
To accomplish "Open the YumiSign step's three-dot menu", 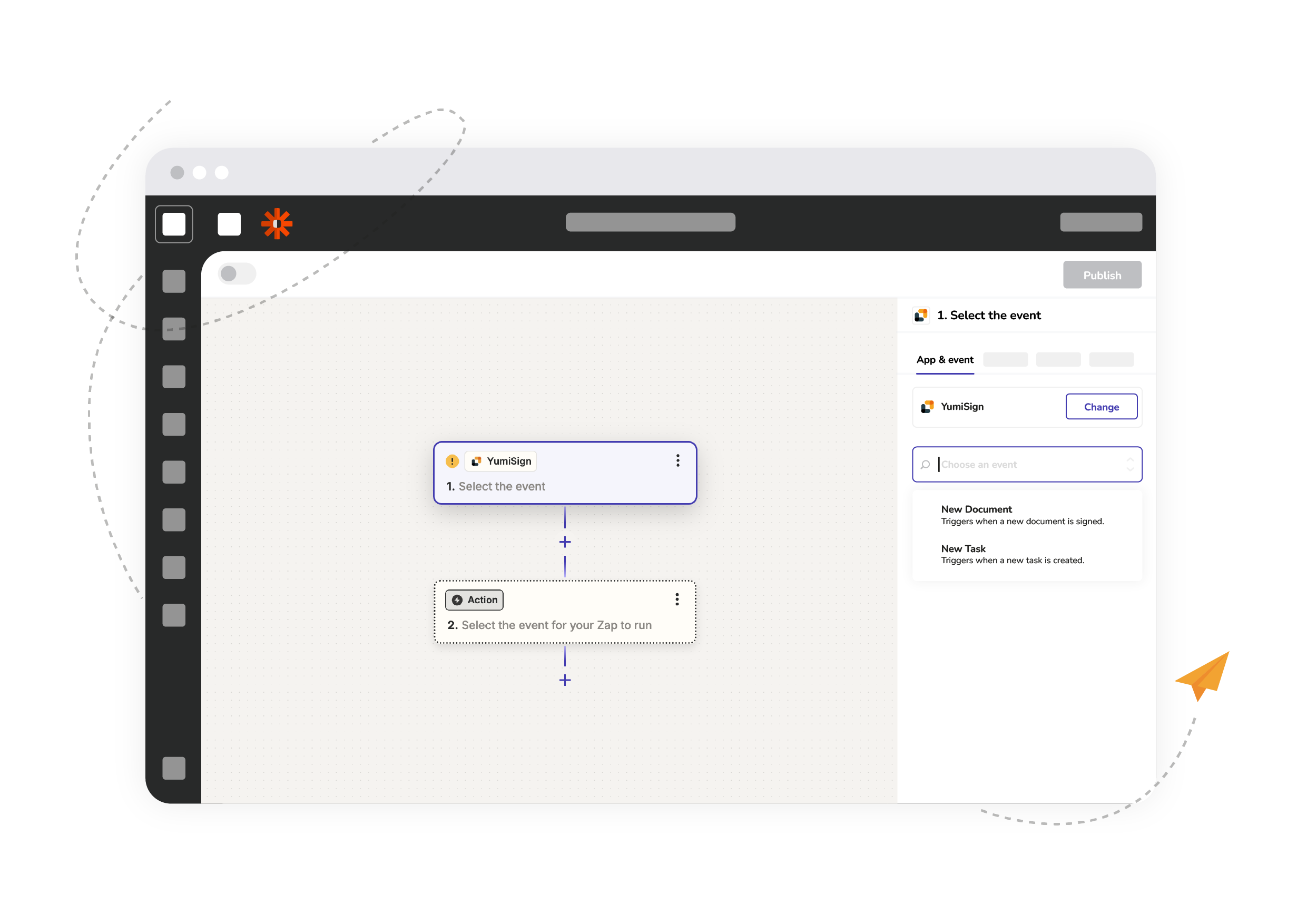I will click(x=677, y=460).
